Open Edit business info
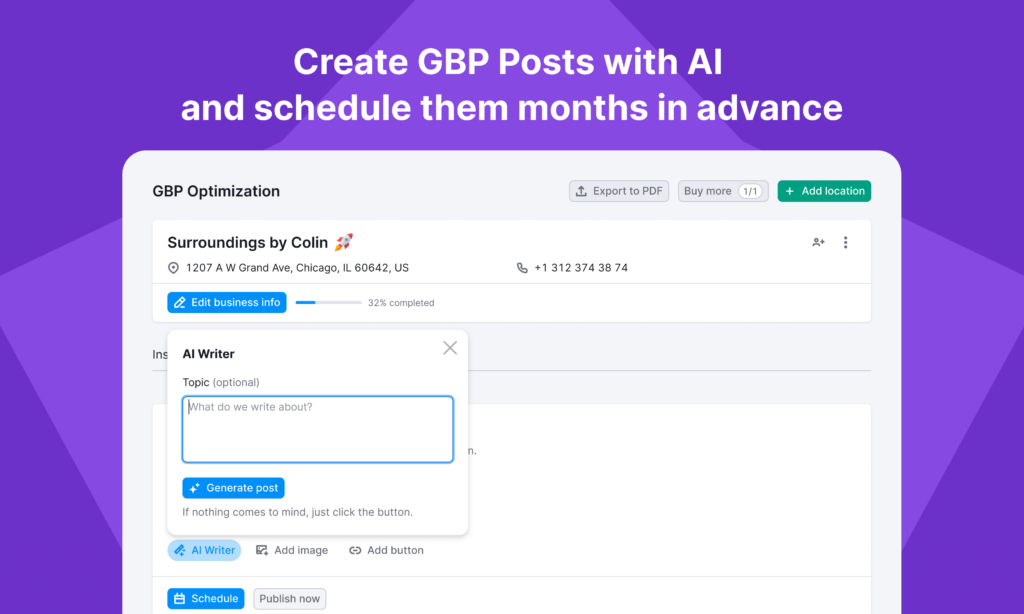This screenshot has height=614, width=1024. [x=227, y=302]
